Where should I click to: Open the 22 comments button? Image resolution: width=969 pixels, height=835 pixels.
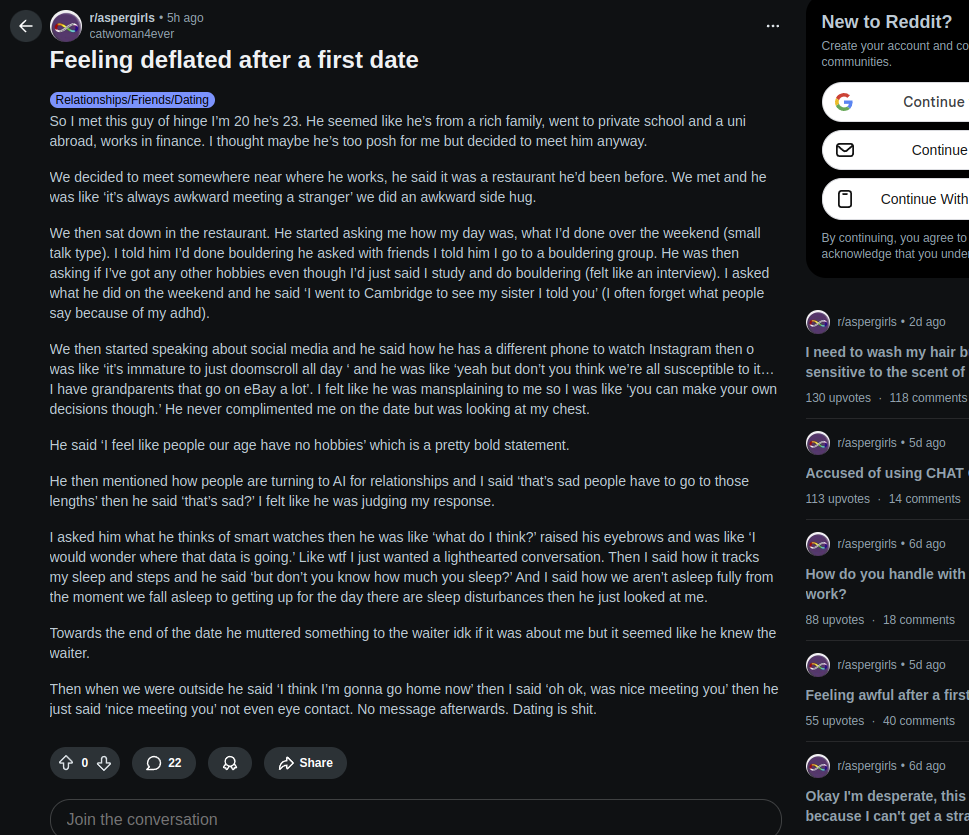click(x=164, y=763)
